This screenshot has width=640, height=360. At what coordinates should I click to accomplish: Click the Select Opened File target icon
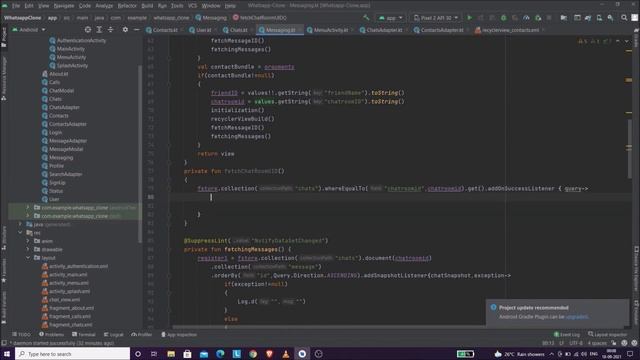point(88,30)
